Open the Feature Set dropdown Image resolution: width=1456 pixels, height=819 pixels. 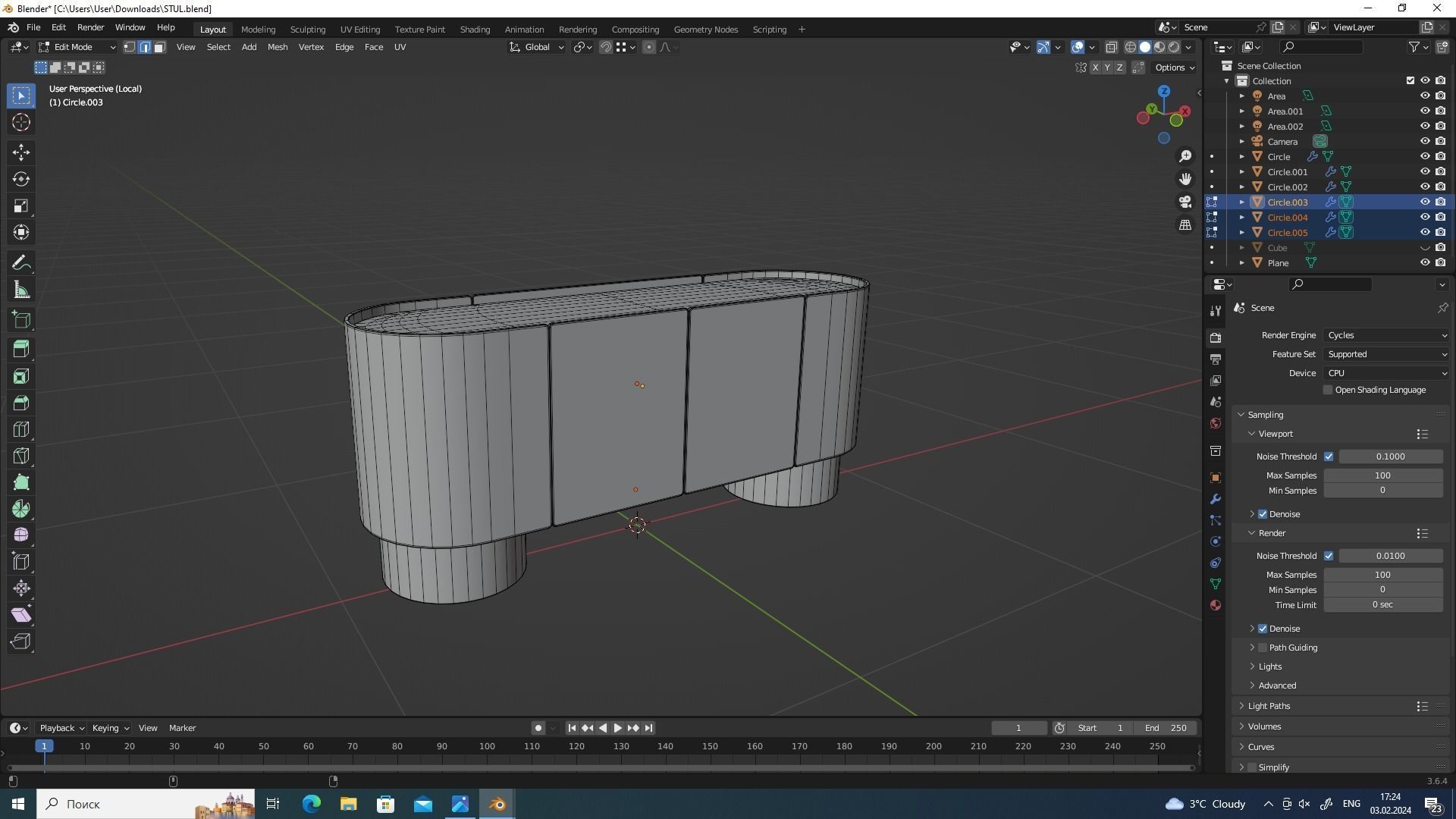click(x=1386, y=354)
